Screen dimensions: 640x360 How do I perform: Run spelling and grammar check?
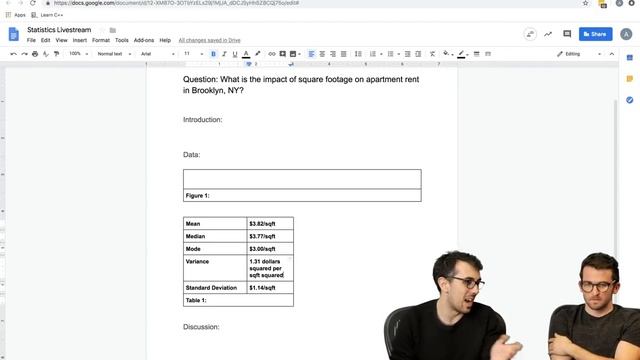pyautogui.click(x=46, y=54)
